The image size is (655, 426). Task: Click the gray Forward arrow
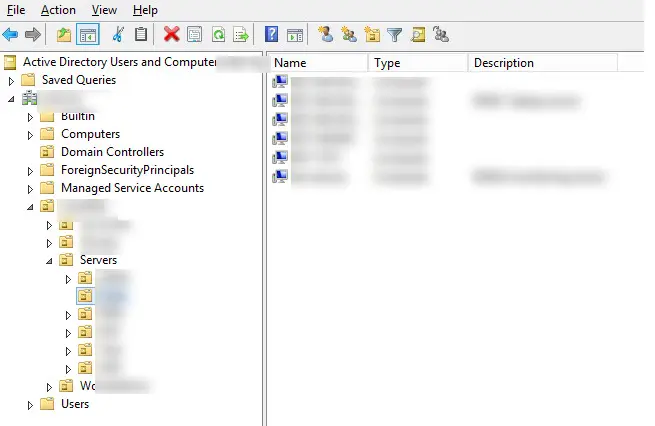(33, 34)
